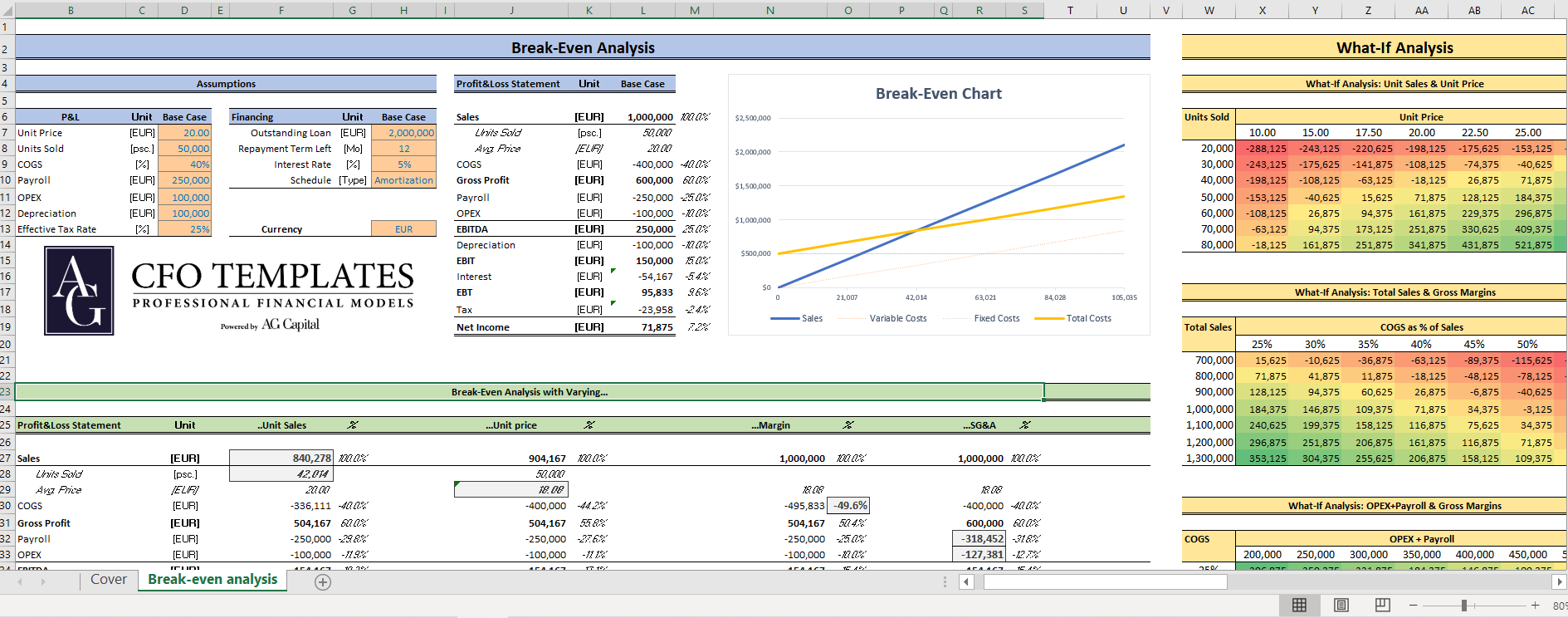Click the Total Costs legend entry

(x=1072, y=318)
